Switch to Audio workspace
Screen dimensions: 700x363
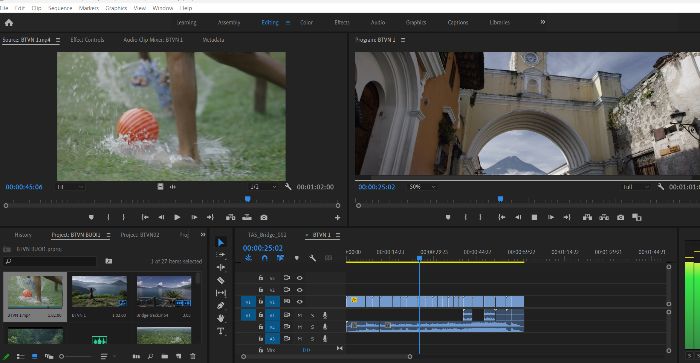(x=378, y=22)
